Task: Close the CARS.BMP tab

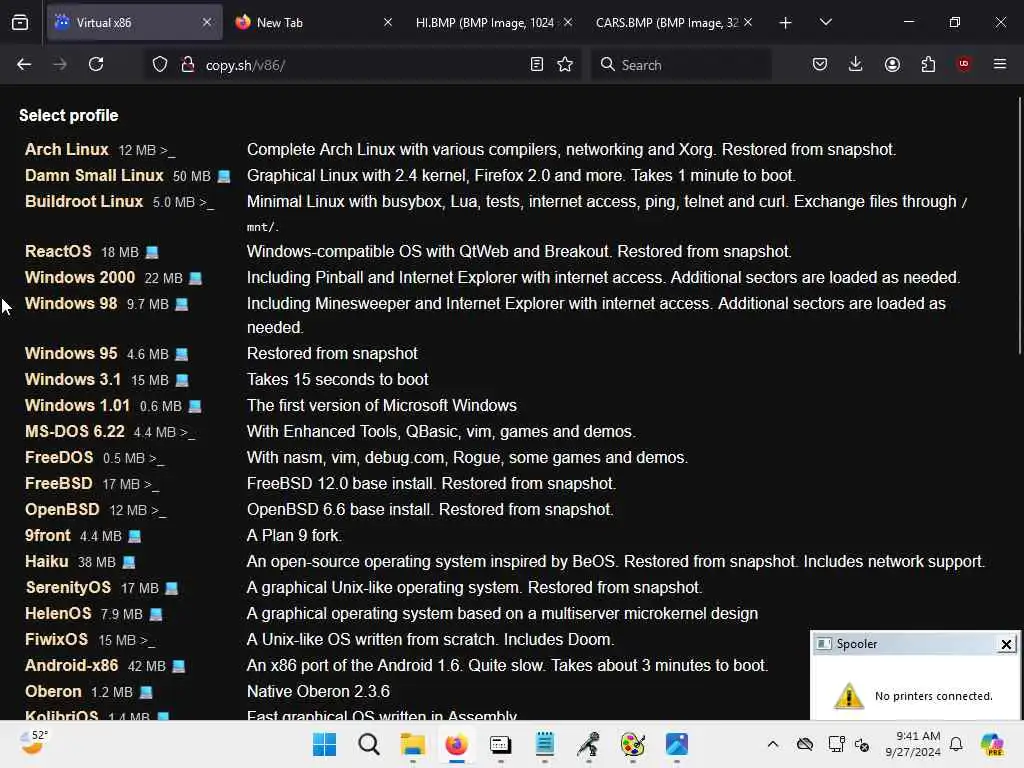Action: (x=748, y=22)
